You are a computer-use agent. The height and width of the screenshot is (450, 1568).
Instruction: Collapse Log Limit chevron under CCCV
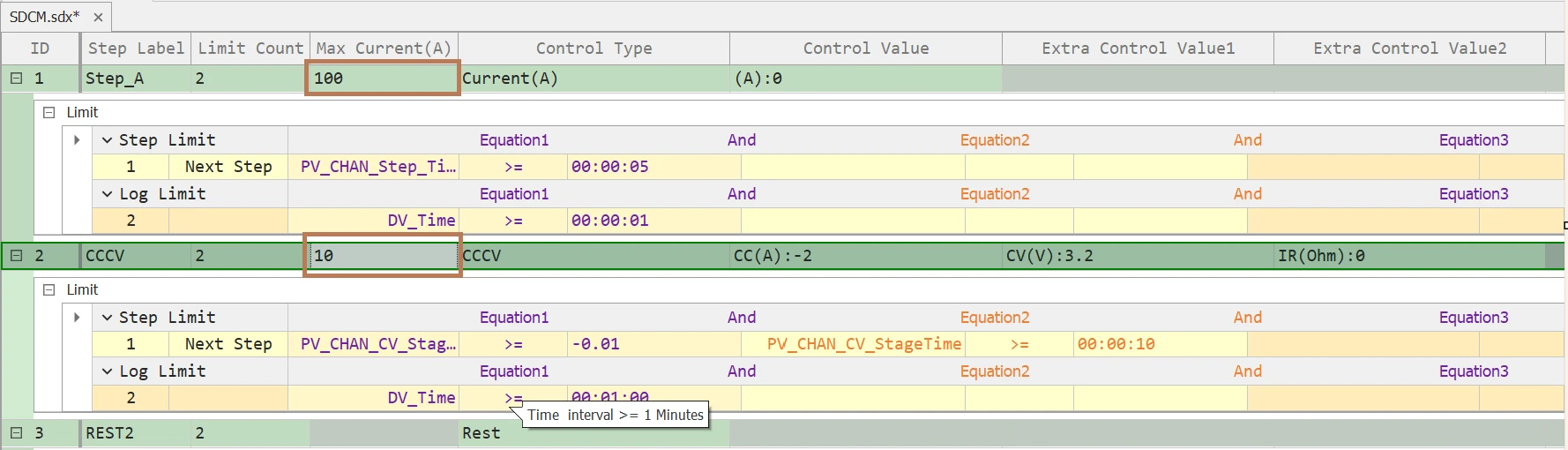[x=107, y=371]
